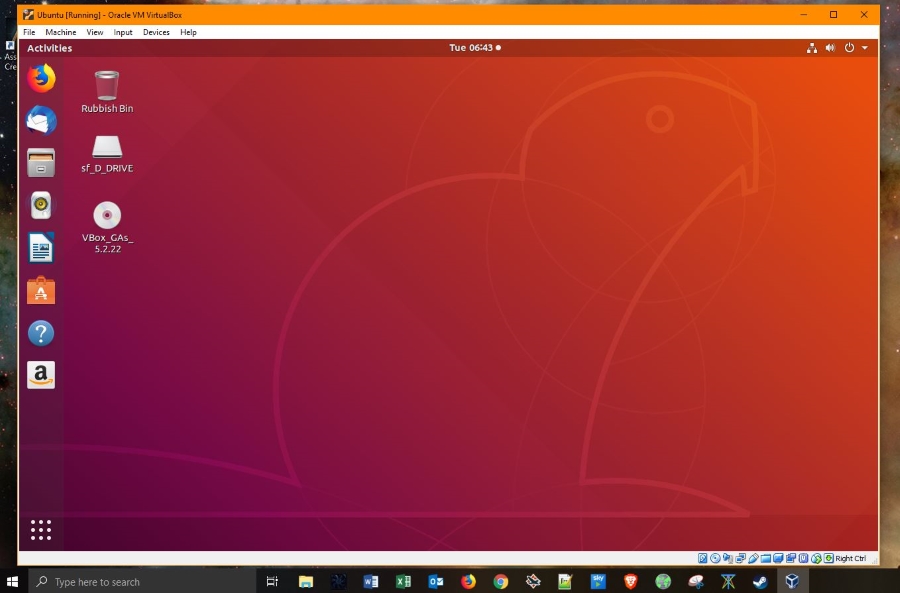
Task: Select the VBox_GAs_5.2.22 disc icon
Action: click(107, 227)
